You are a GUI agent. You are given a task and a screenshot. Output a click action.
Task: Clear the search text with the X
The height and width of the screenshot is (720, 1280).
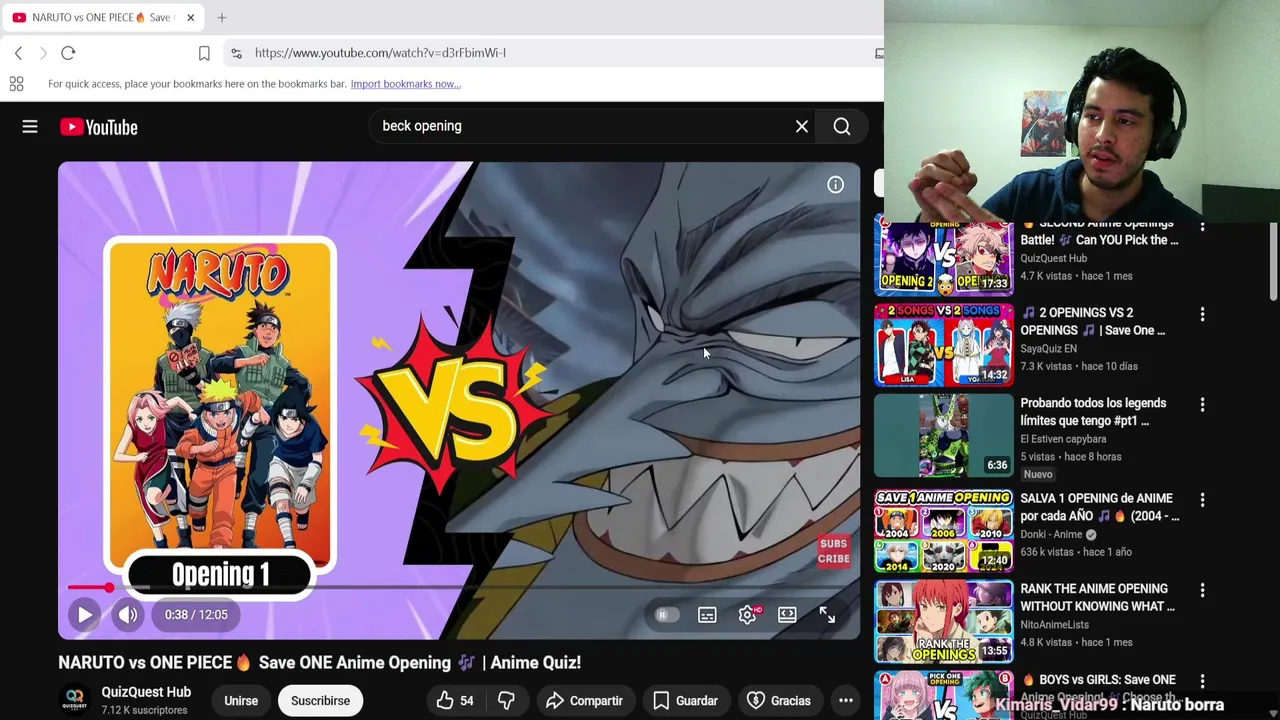tap(802, 126)
